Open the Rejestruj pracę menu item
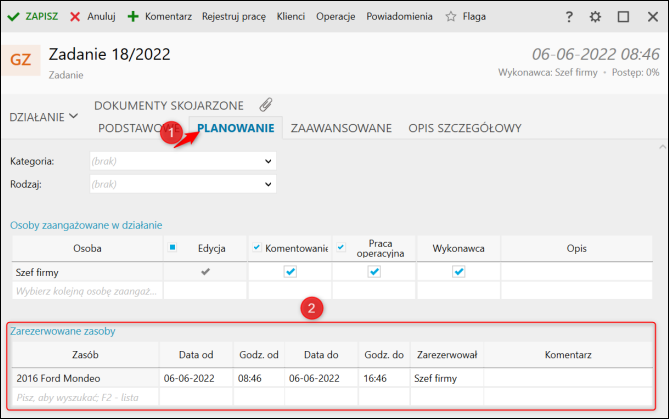The width and height of the screenshot is (669, 419). click(x=234, y=17)
